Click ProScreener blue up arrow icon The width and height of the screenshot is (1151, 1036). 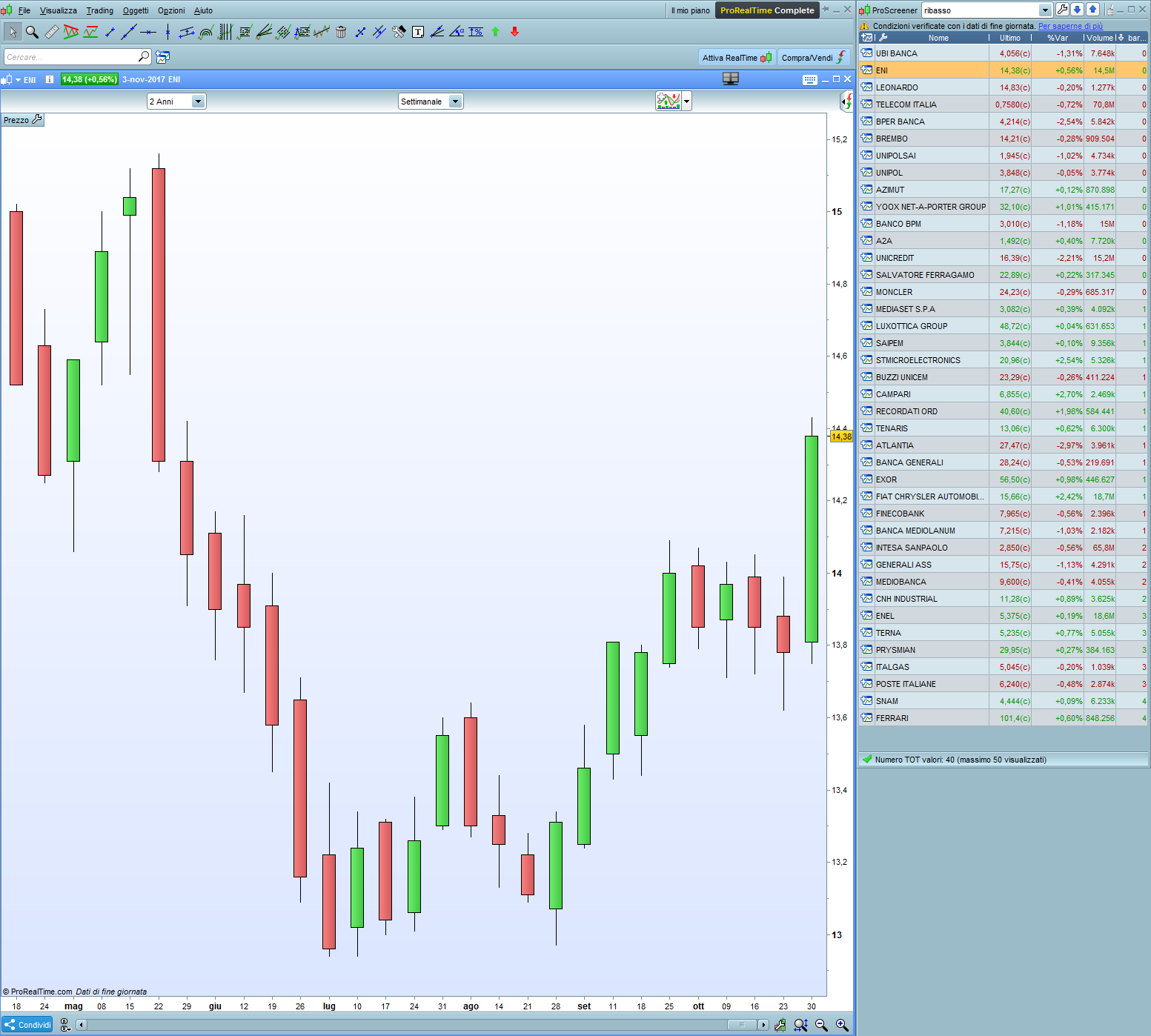[x=1092, y=10]
